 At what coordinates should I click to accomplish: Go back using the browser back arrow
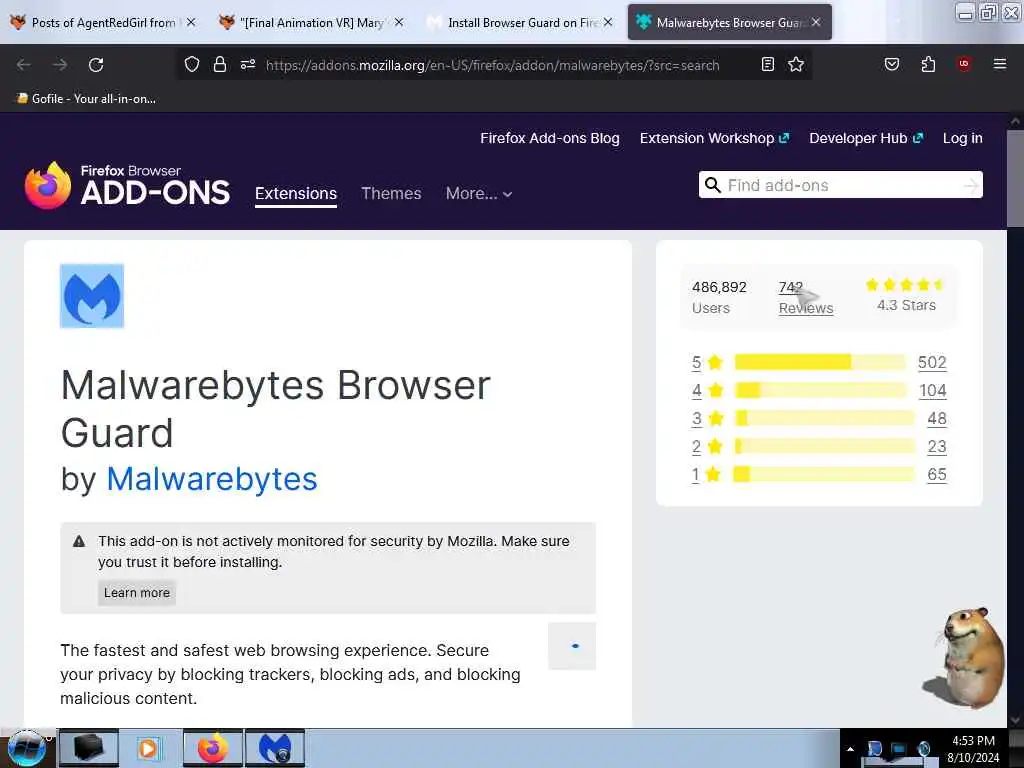coord(24,65)
